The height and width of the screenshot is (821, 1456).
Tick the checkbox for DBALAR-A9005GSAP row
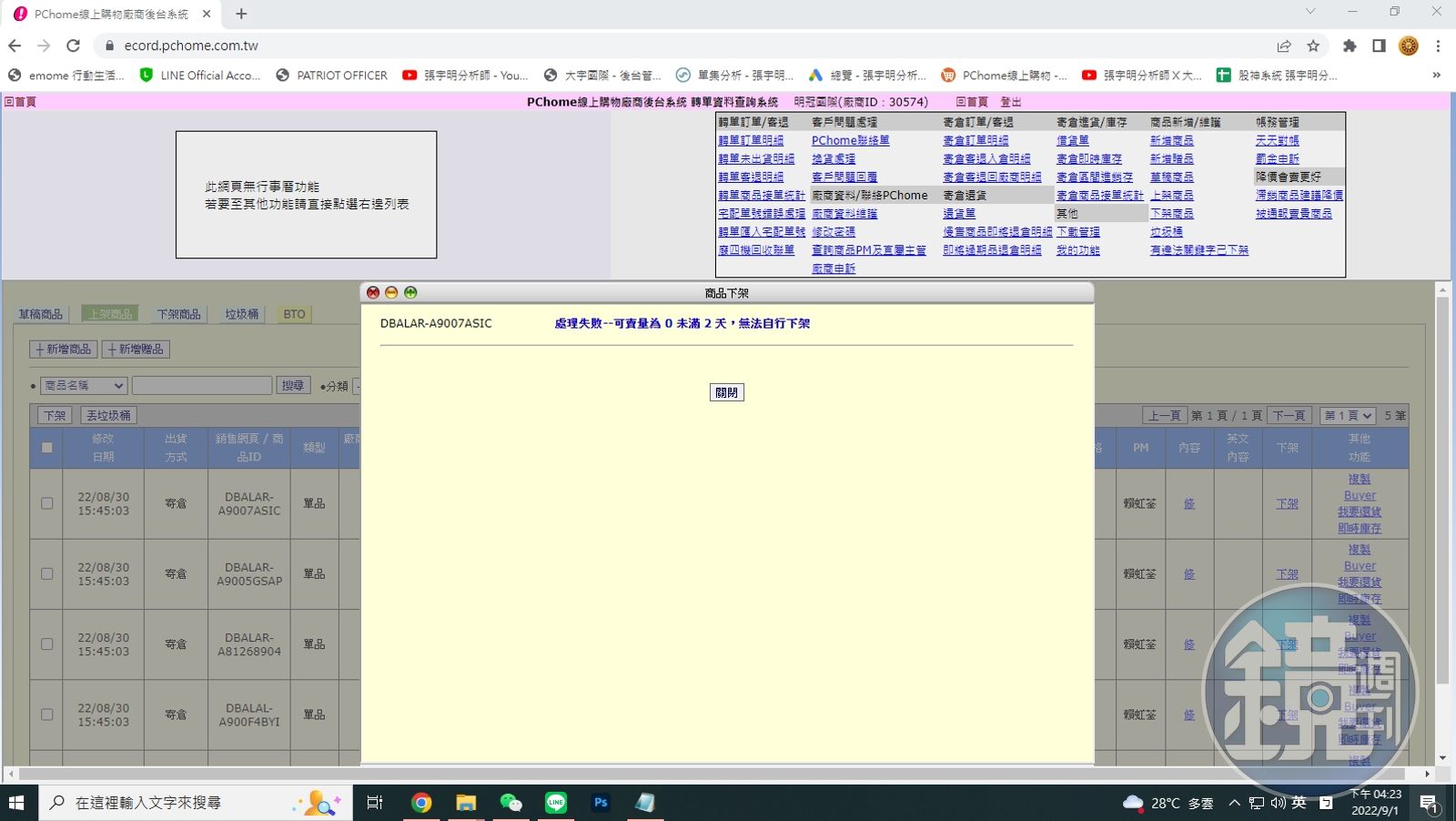[47, 573]
